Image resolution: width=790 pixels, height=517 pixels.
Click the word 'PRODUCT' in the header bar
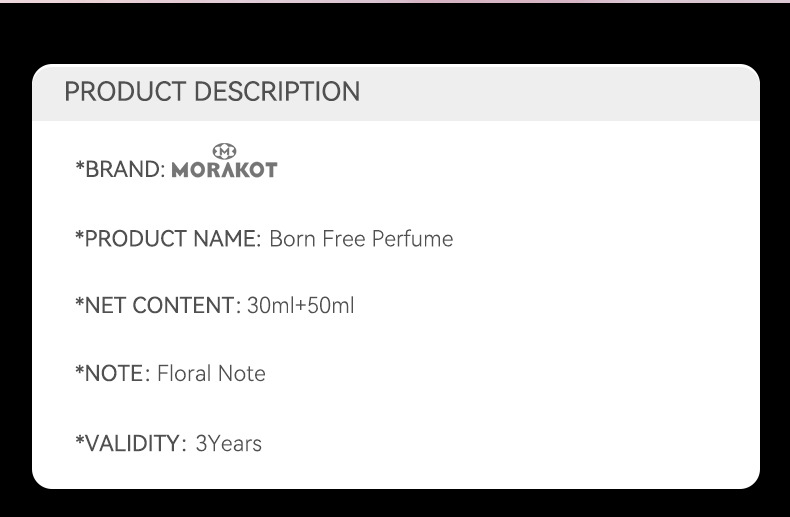[x=126, y=92]
